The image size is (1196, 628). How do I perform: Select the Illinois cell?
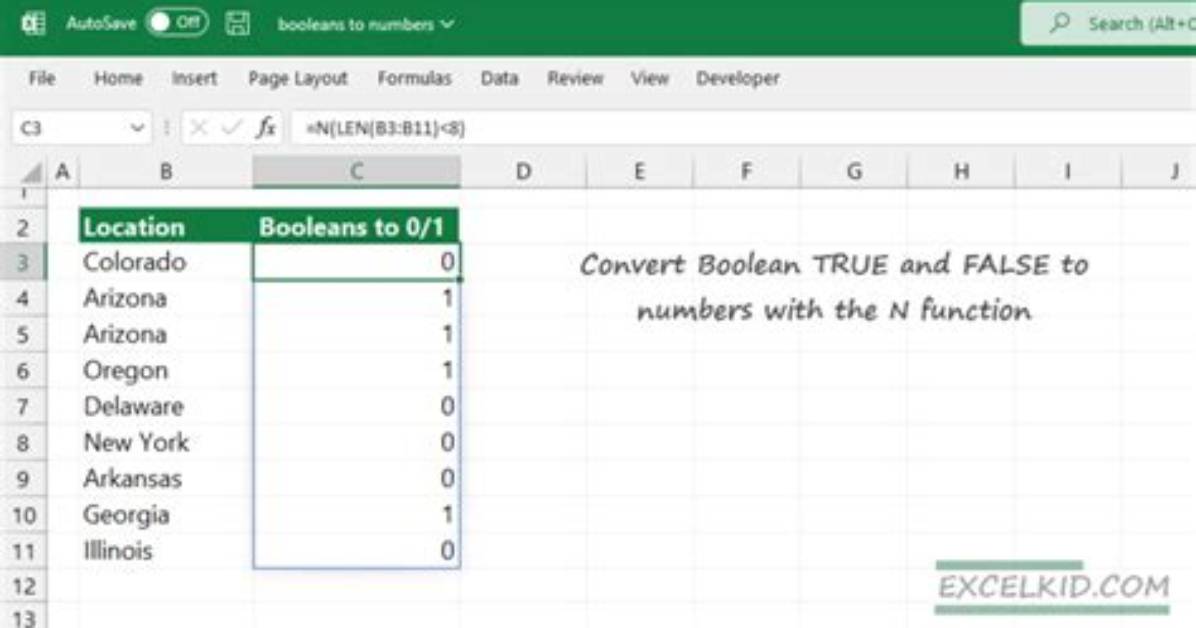point(166,551)
